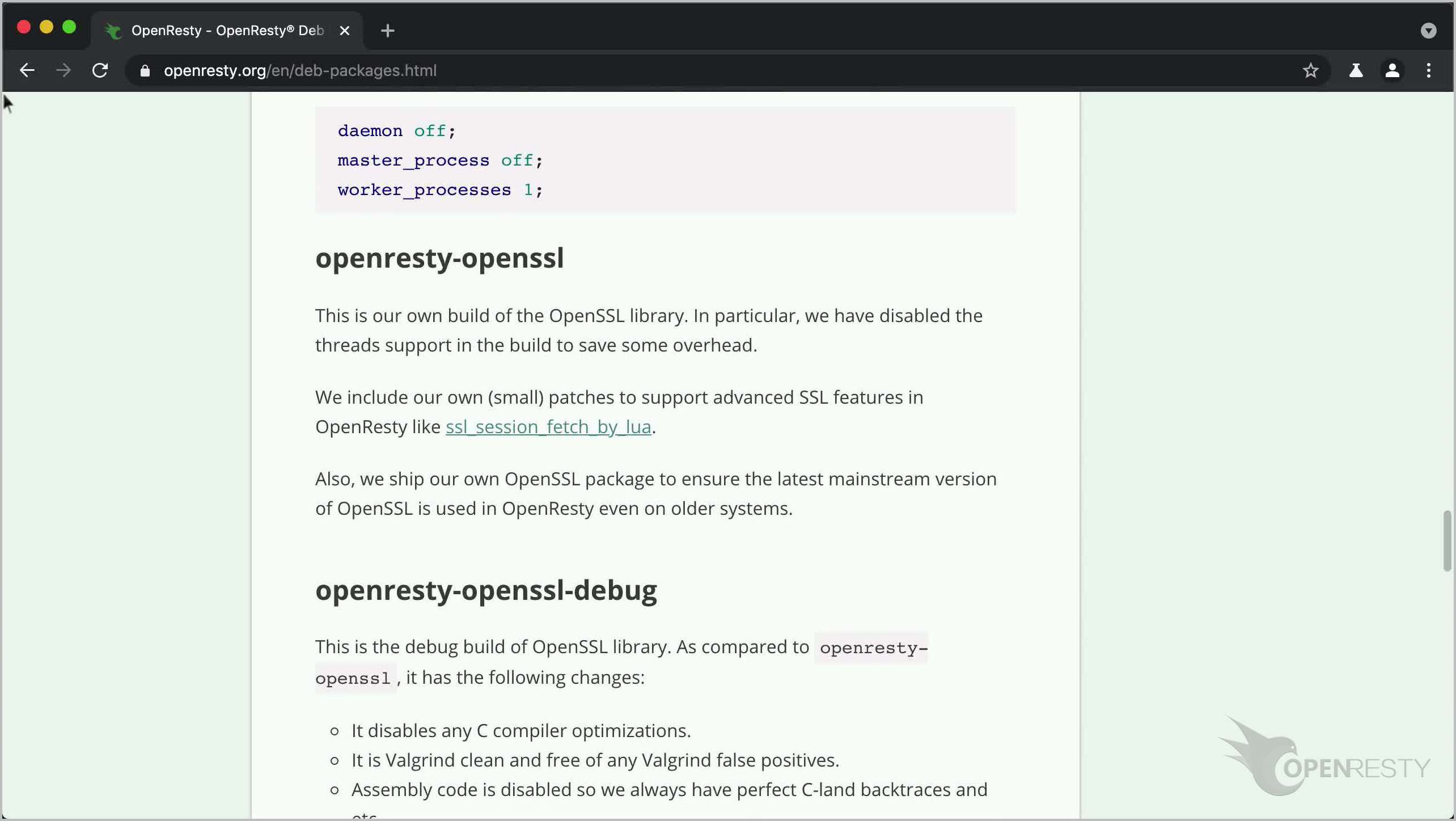This screenshot has height=821, width=1456.
Task: Close the OpenResty tab
Action: coord(344,31)
